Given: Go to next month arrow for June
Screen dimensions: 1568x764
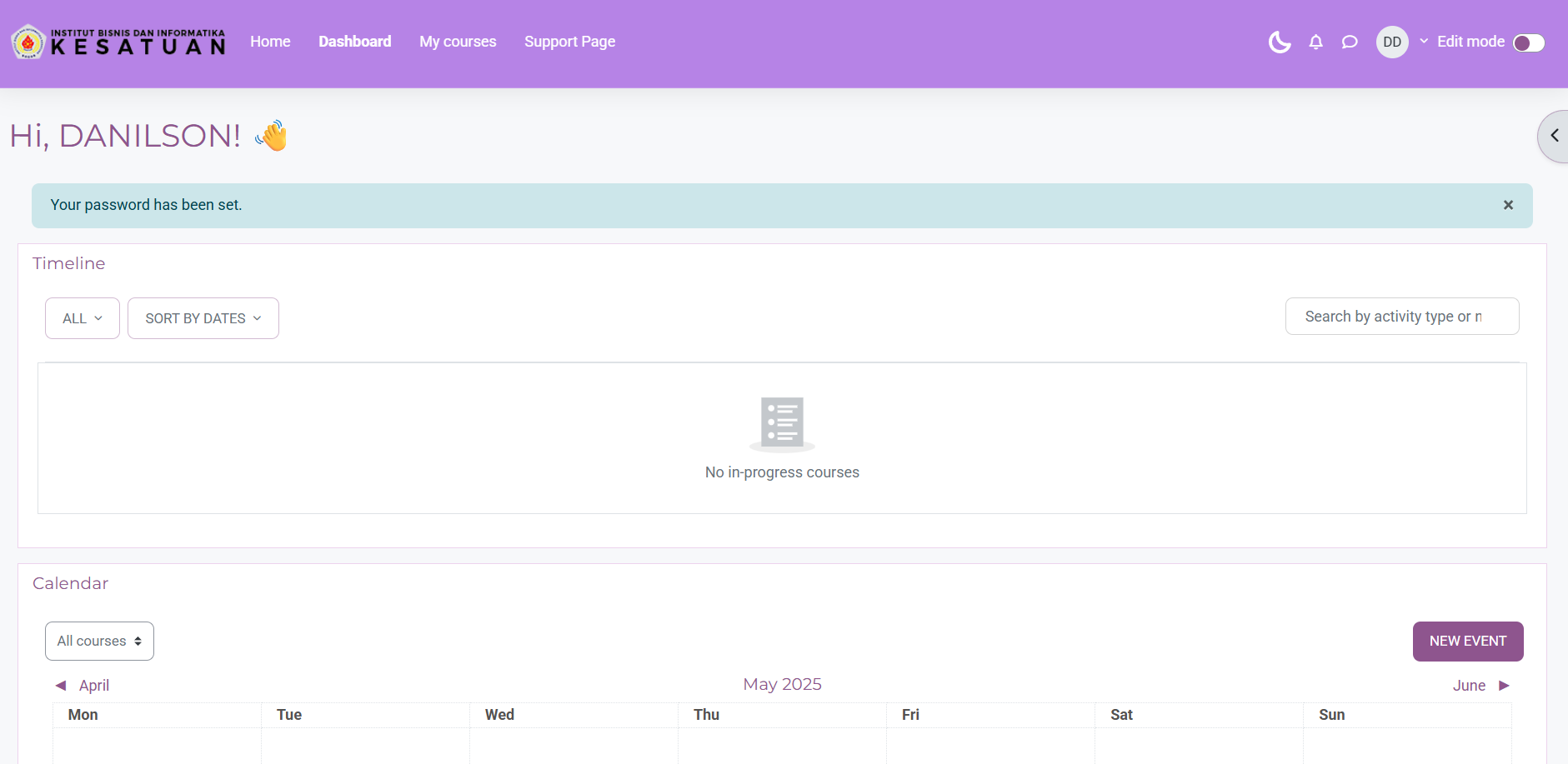Looking at the screenshot, I should coord(1504,686).
